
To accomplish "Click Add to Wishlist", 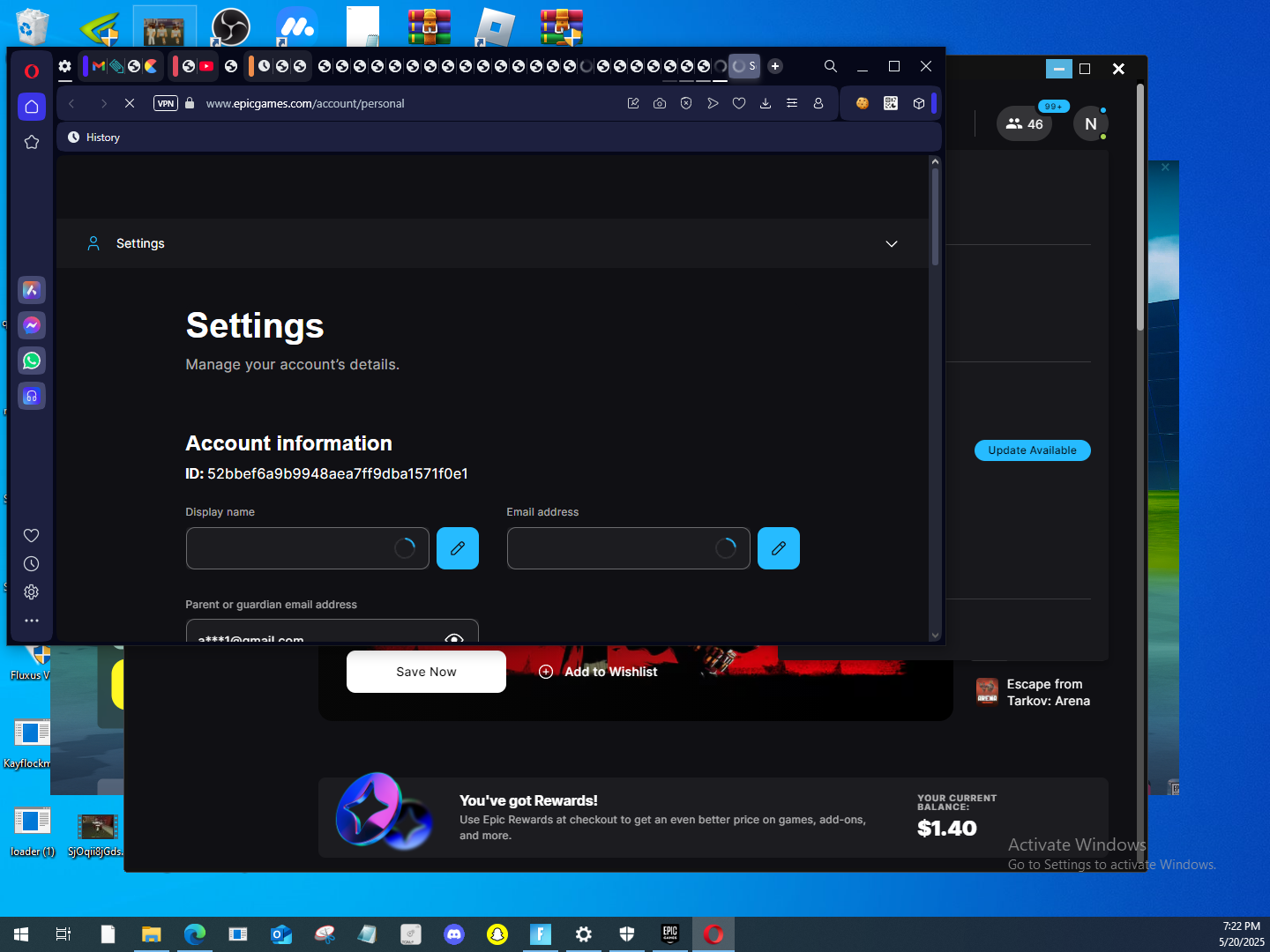I will pyautogui.click(x=598, y=672).
